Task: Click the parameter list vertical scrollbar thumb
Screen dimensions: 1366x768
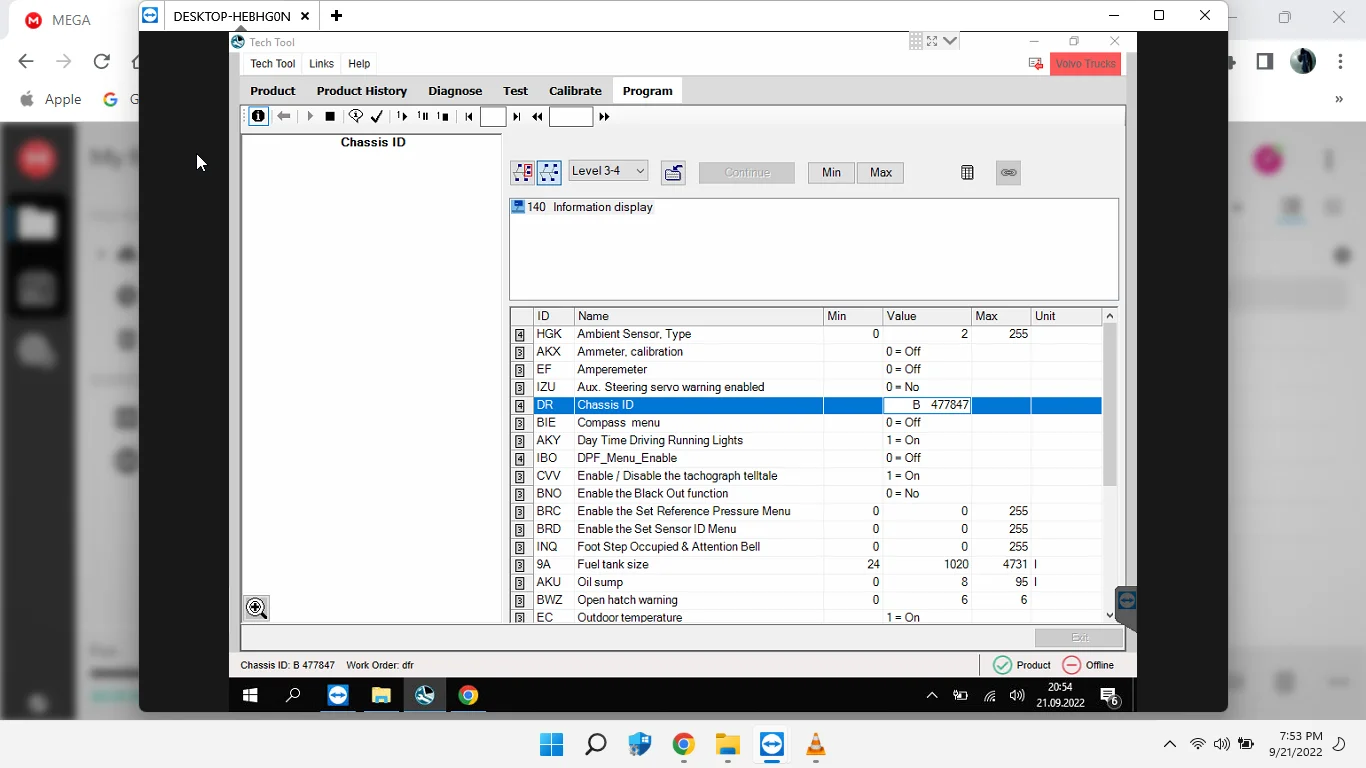Action: (x=1110, y=405)
